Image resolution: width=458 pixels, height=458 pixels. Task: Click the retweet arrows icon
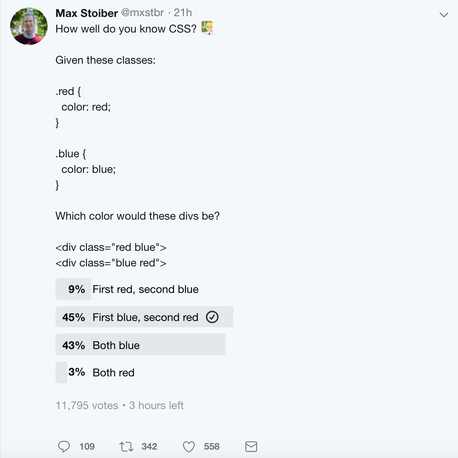(x=126, y=446)
